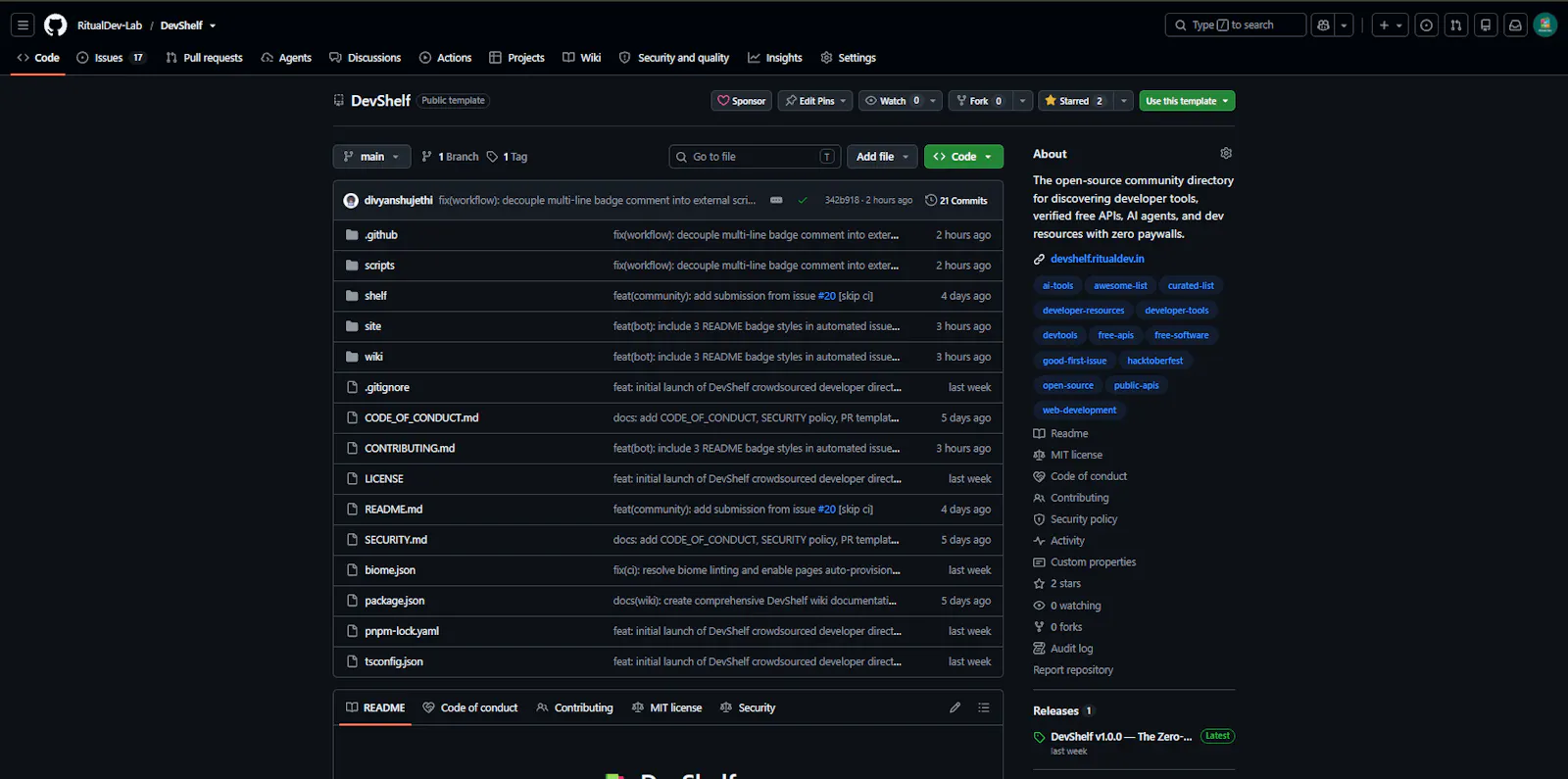Open the star lists dropdown arrow
1568x779 pixels.
pos(1124,101)
